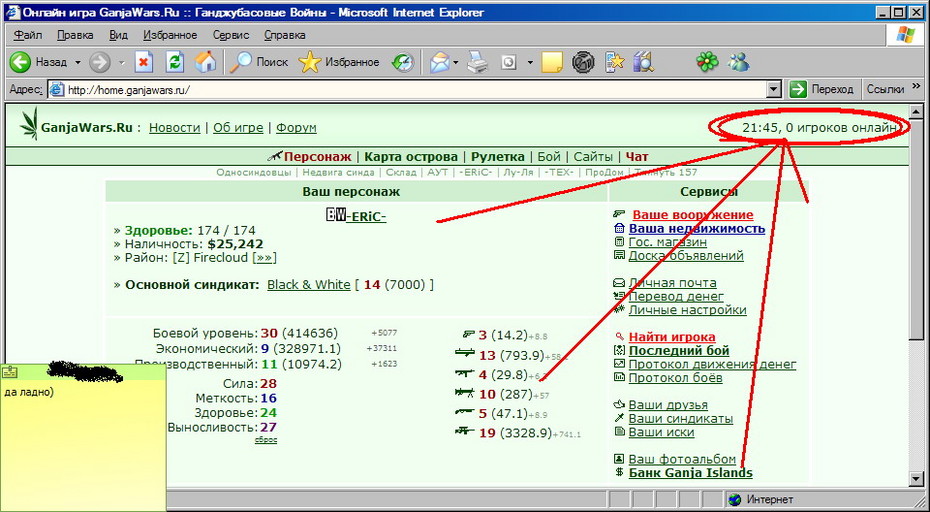
Task: Open dropdown arrow next to Forward button
Action: click(122, 62)
